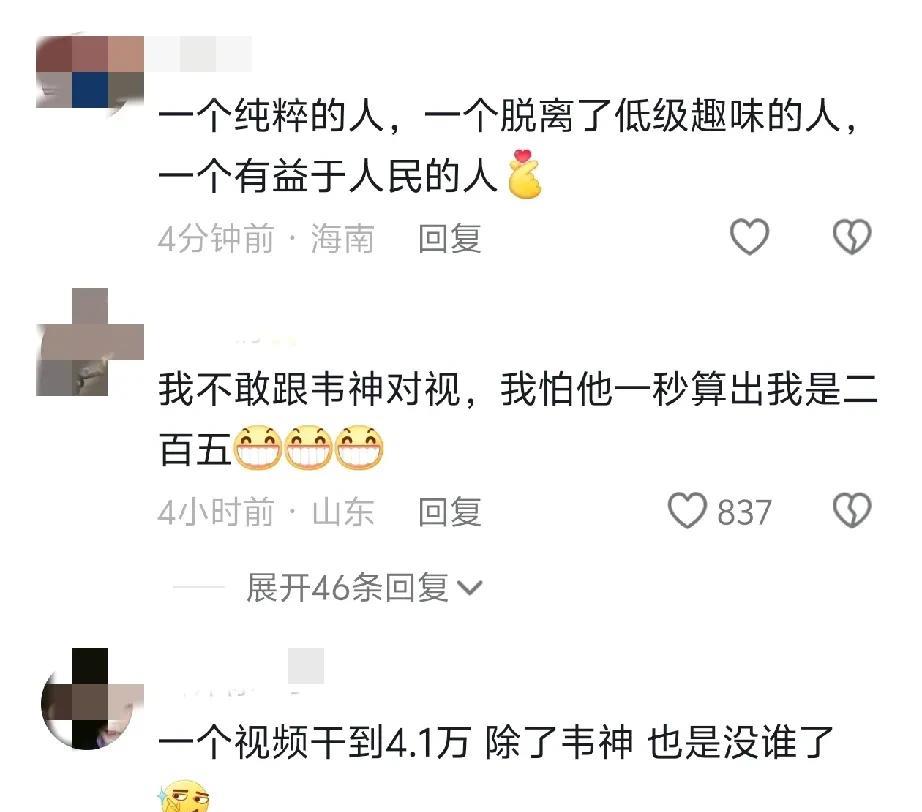Open the second commenter's pixelated avatar
Screen dimensions: 922x812
point(90,342)
